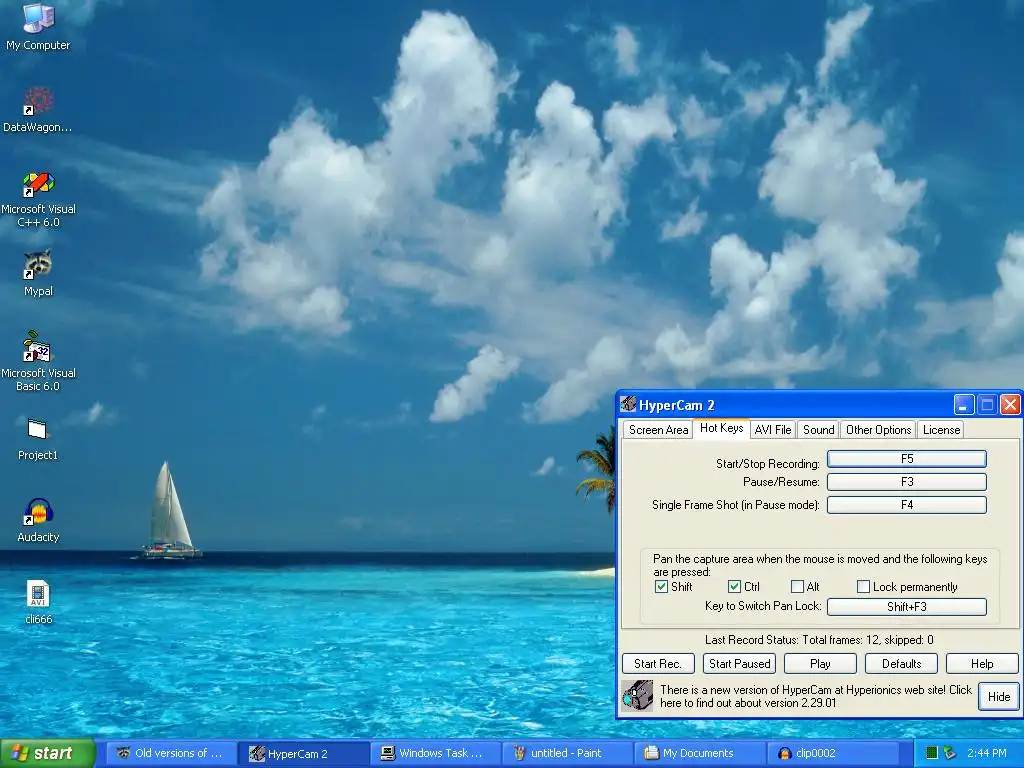The height and width of the screenshot is (768, 1024).
Task: Change the Pause/Resume hotkey F3
Action: [906, 482]
